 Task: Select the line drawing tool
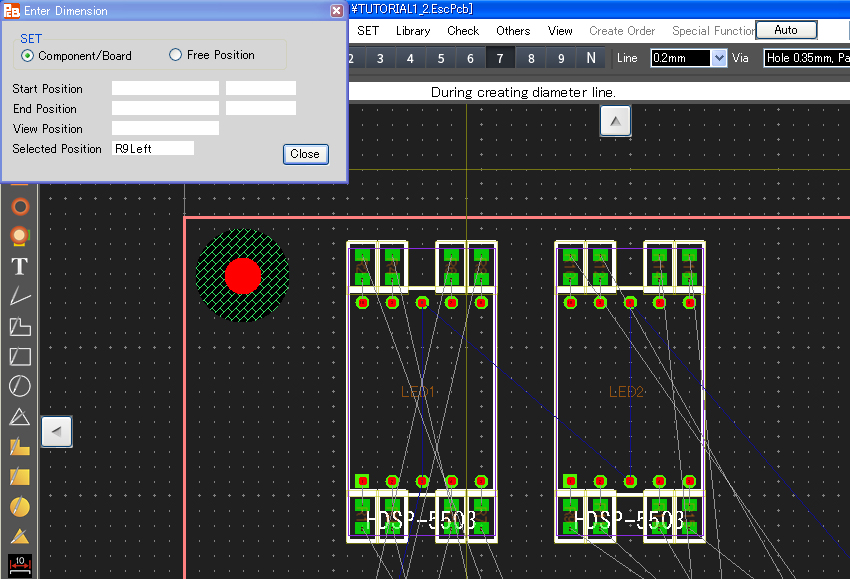[x=20, y=297]
